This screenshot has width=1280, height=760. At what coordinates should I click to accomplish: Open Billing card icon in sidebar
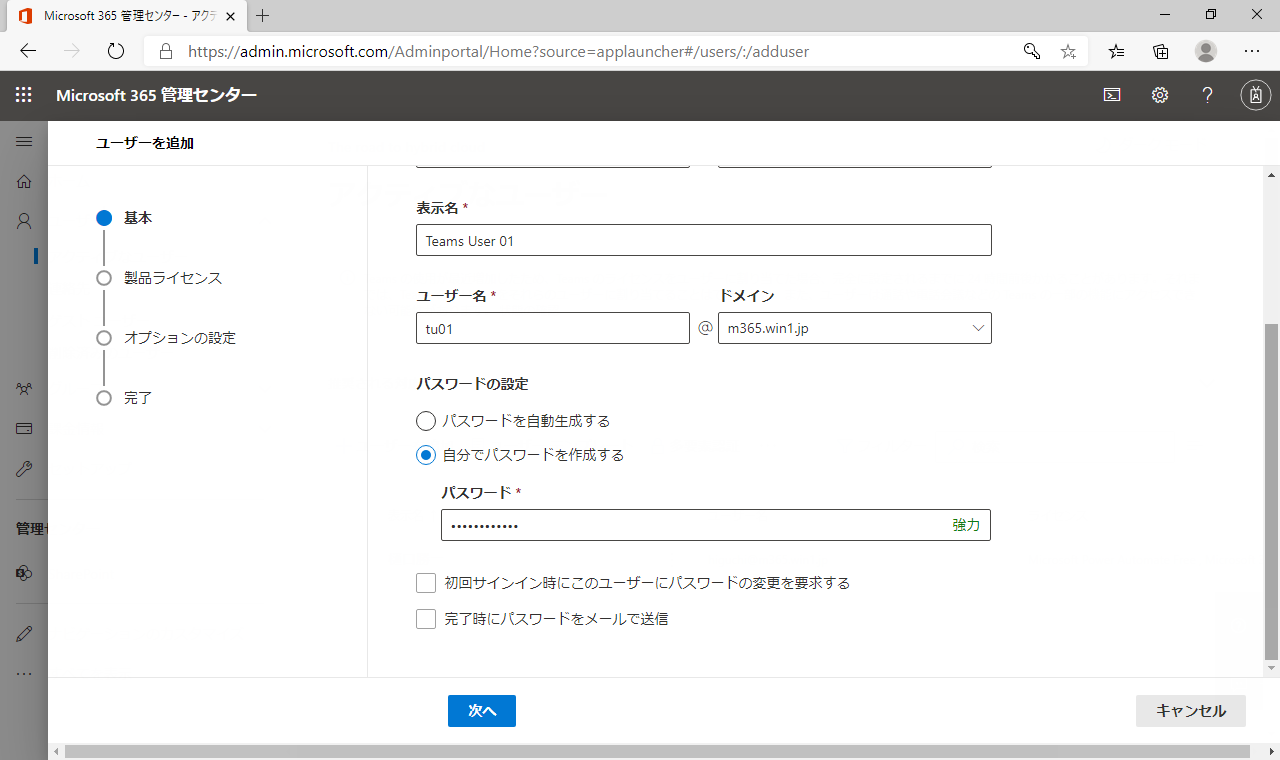pos(24,428)
